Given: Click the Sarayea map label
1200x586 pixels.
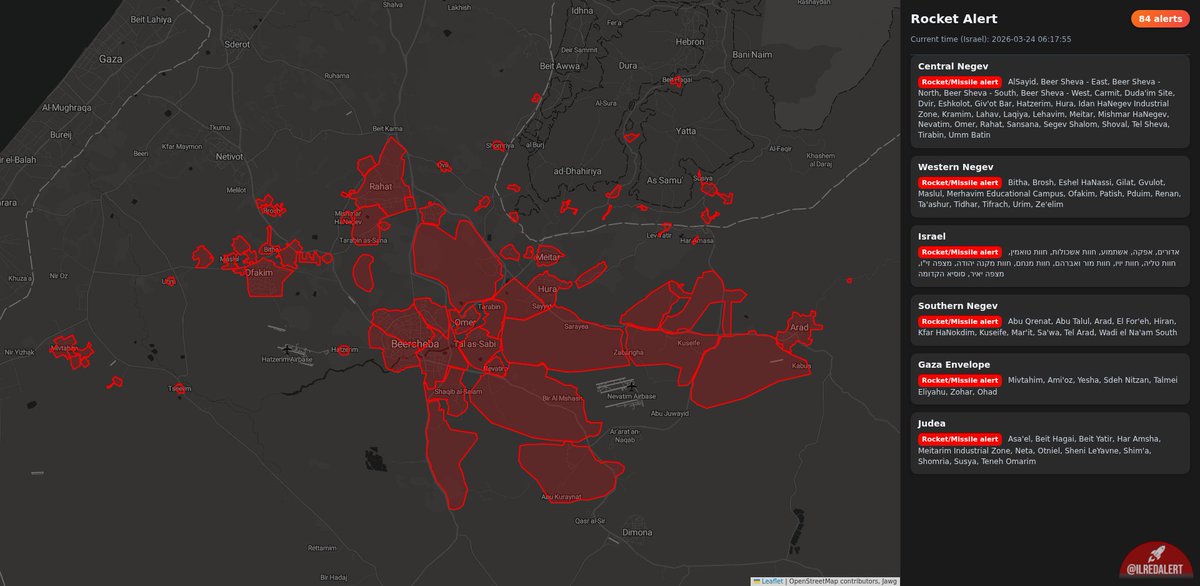Looking at the screenshot, I should point(575,326).
